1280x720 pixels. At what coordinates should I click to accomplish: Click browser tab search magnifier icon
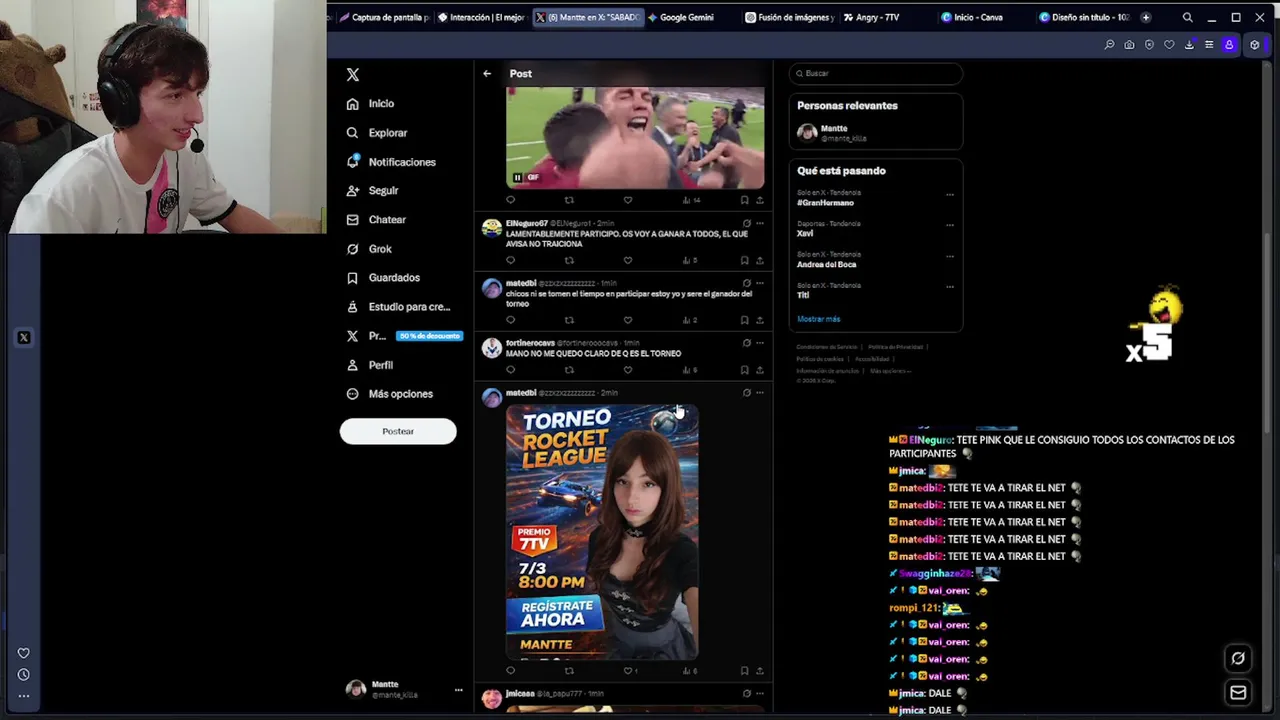pyautogui.click(x=1187, y=17)
